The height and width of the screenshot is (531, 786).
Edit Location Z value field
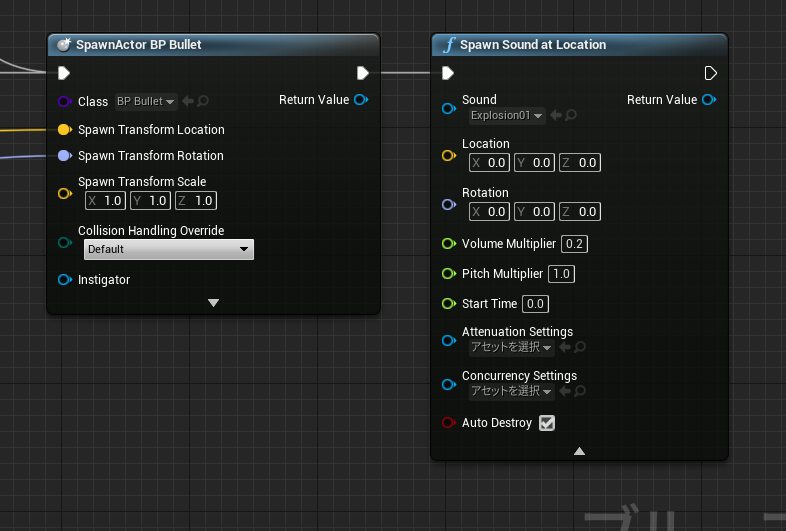pyautogui.click(x=580, y=162)
